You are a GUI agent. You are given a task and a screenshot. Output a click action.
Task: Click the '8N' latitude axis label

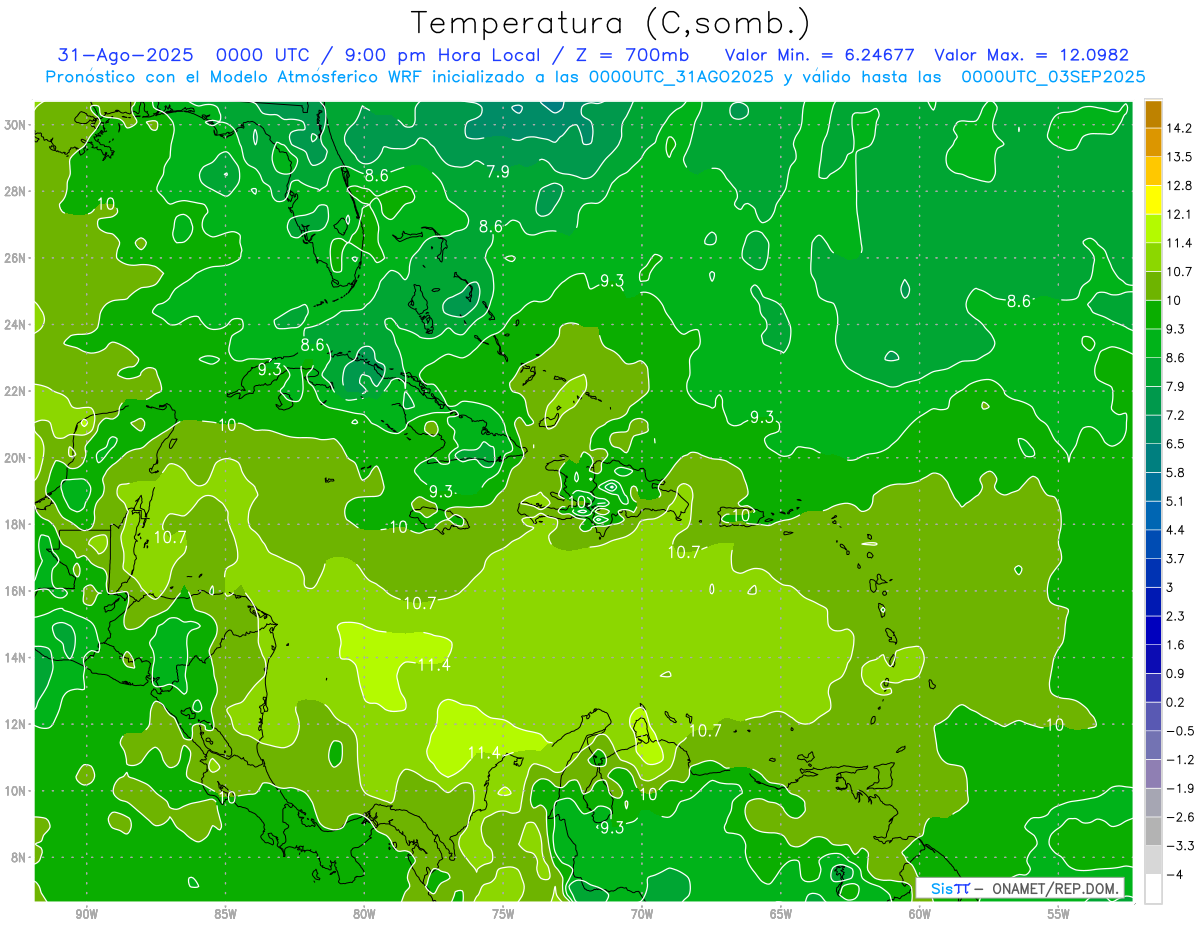tap(19, 858)
